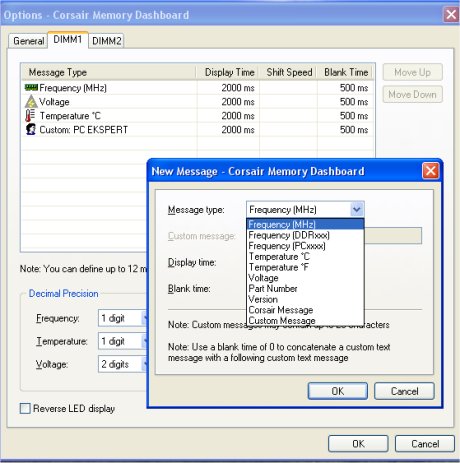Enable Reverse LED display checkbox
Image resolution: width=460 pixels, height=463 pixels.
pyautogui.click(x=25, y=408)
